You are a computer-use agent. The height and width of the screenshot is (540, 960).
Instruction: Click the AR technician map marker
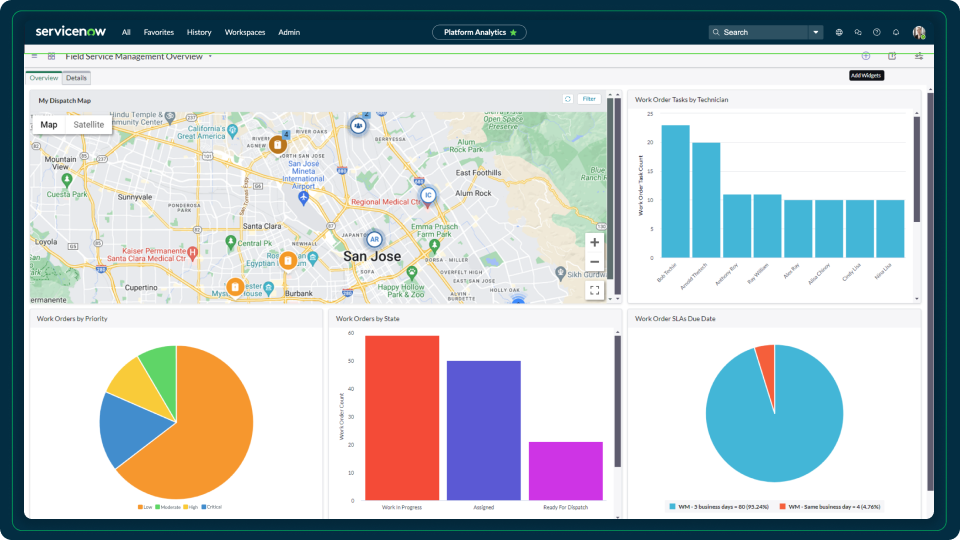click(x=374, y=240)
